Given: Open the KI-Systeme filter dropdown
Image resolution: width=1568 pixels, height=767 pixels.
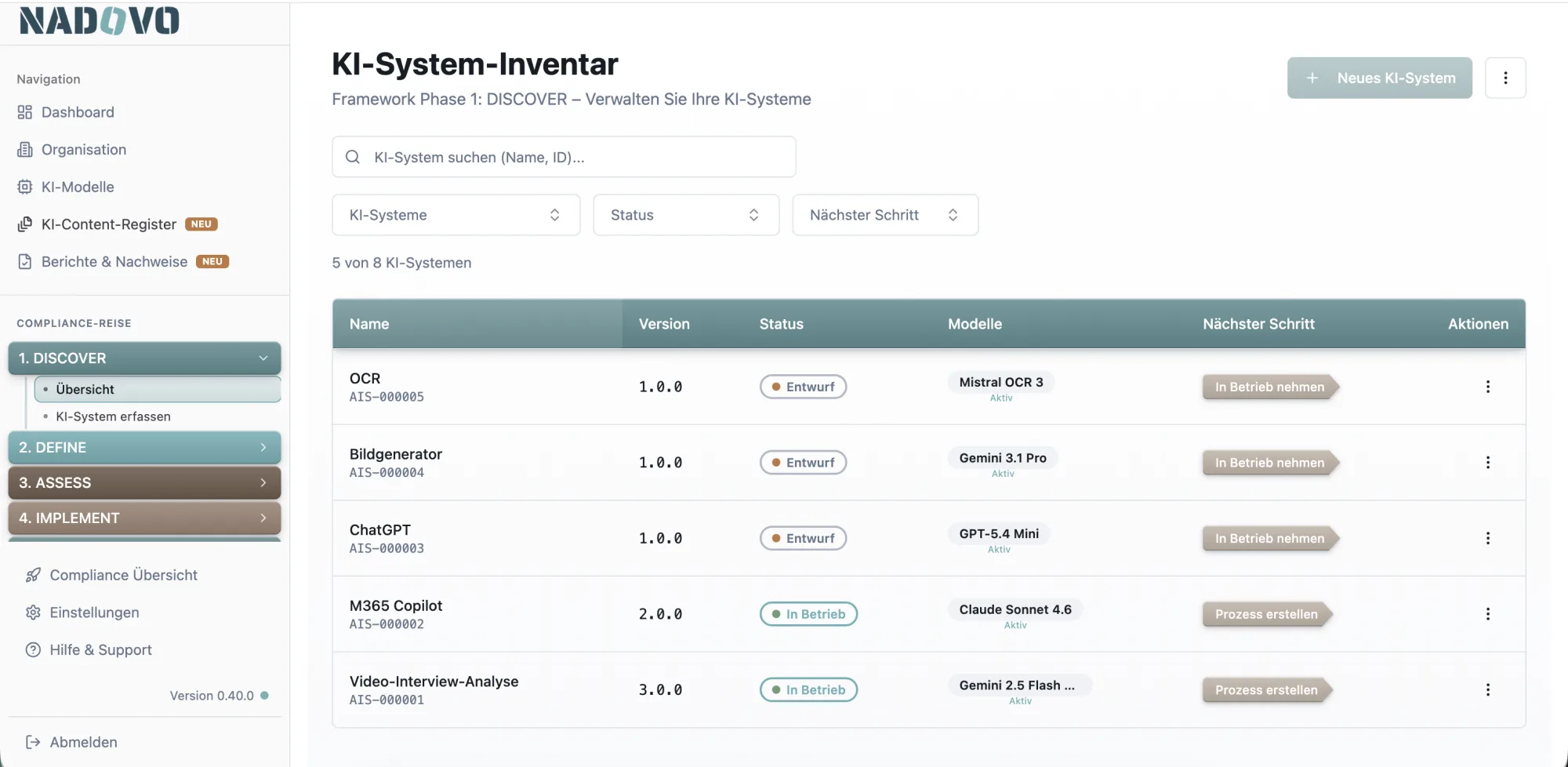Looking at the screenshot, I should tap(456, 215).
